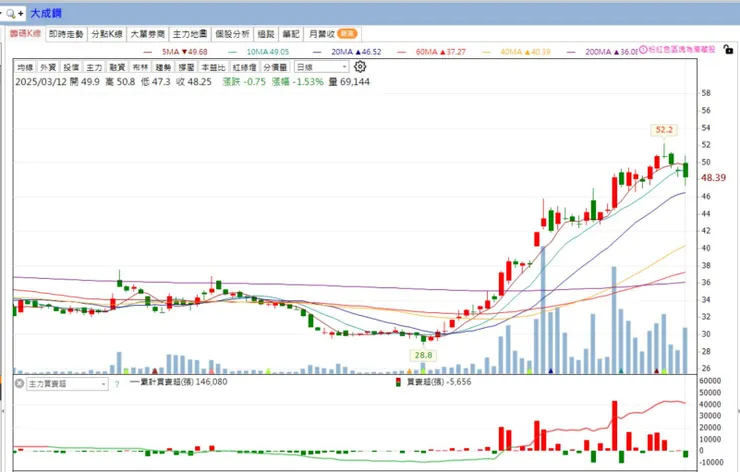740x472 pixels.
Task: Click the 累計買賣超(張) 146,080 readout
Action: (x=178, y=382)
